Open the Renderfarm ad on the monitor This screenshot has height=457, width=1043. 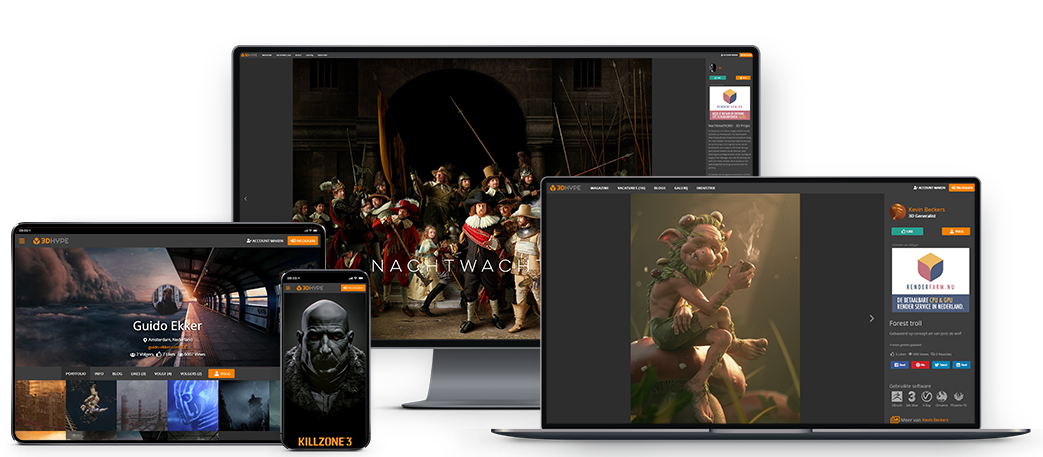click(x=730, y=102)
